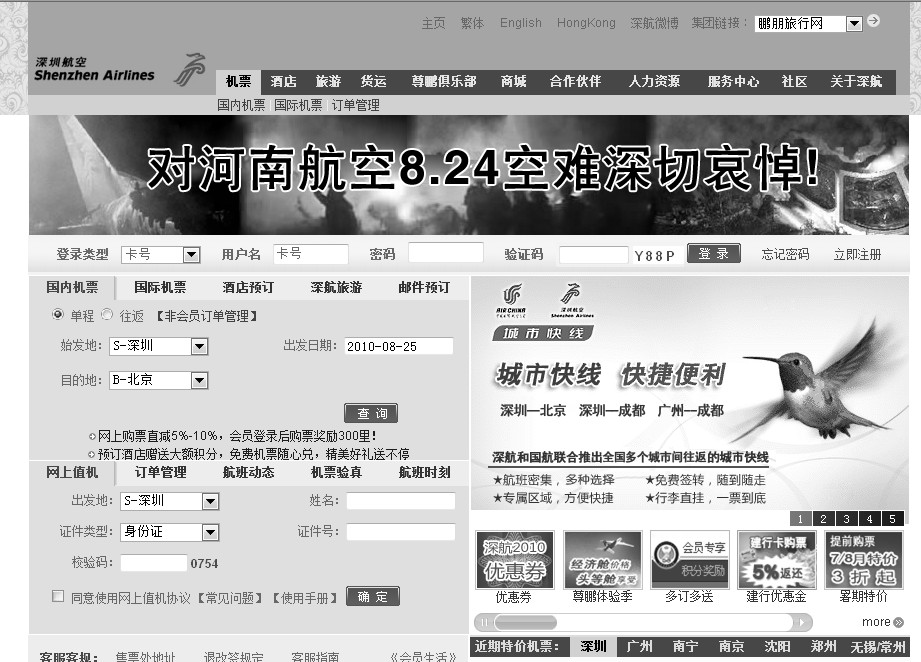Image resolution: width=921 pixels, height=662 pixels.
Task: Open the 多订多送 member promo thumbnail
Action: click(690, 560)
